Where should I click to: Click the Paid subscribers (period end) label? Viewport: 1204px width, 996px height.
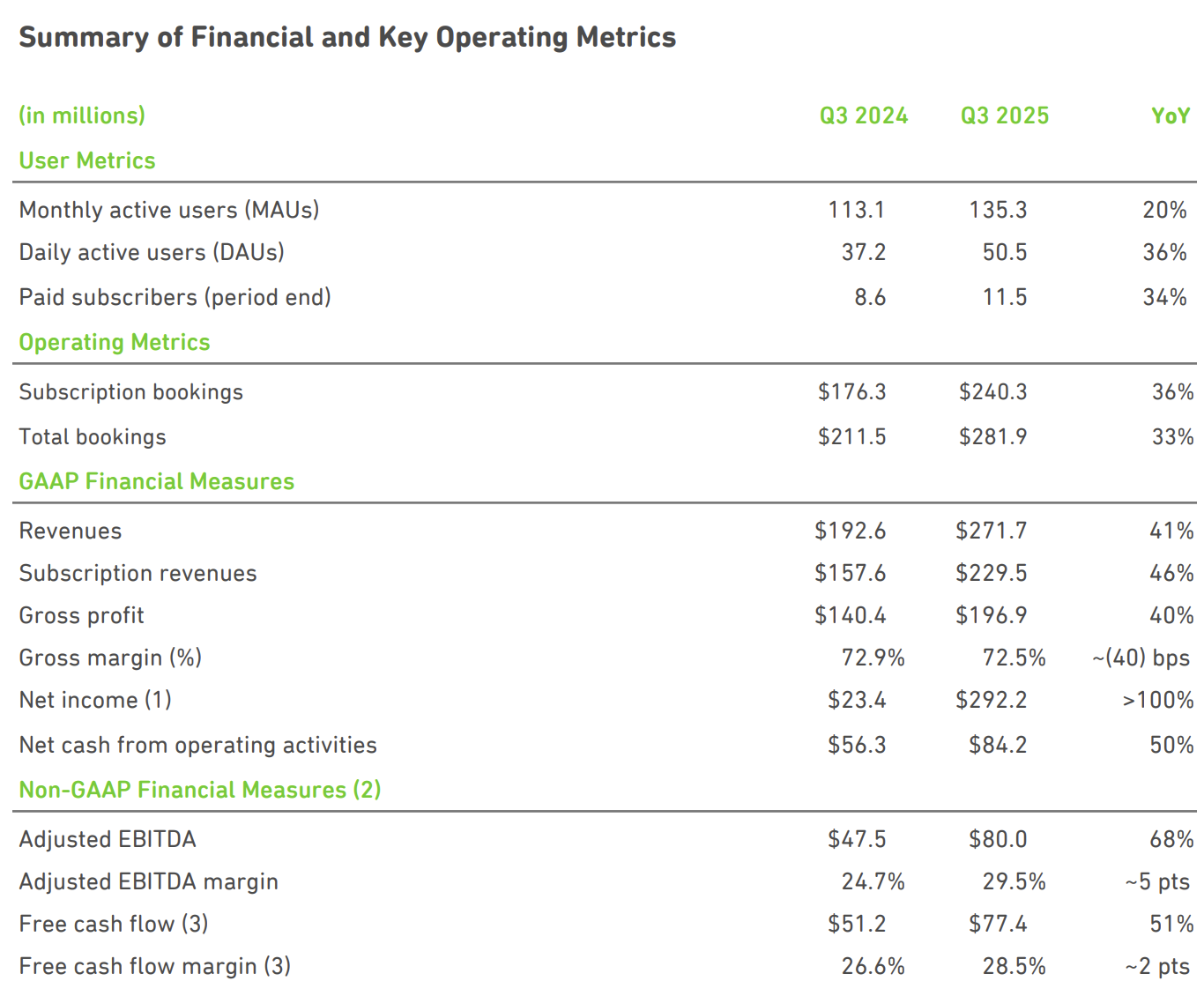pyautogui.click(x=175, y=297)
